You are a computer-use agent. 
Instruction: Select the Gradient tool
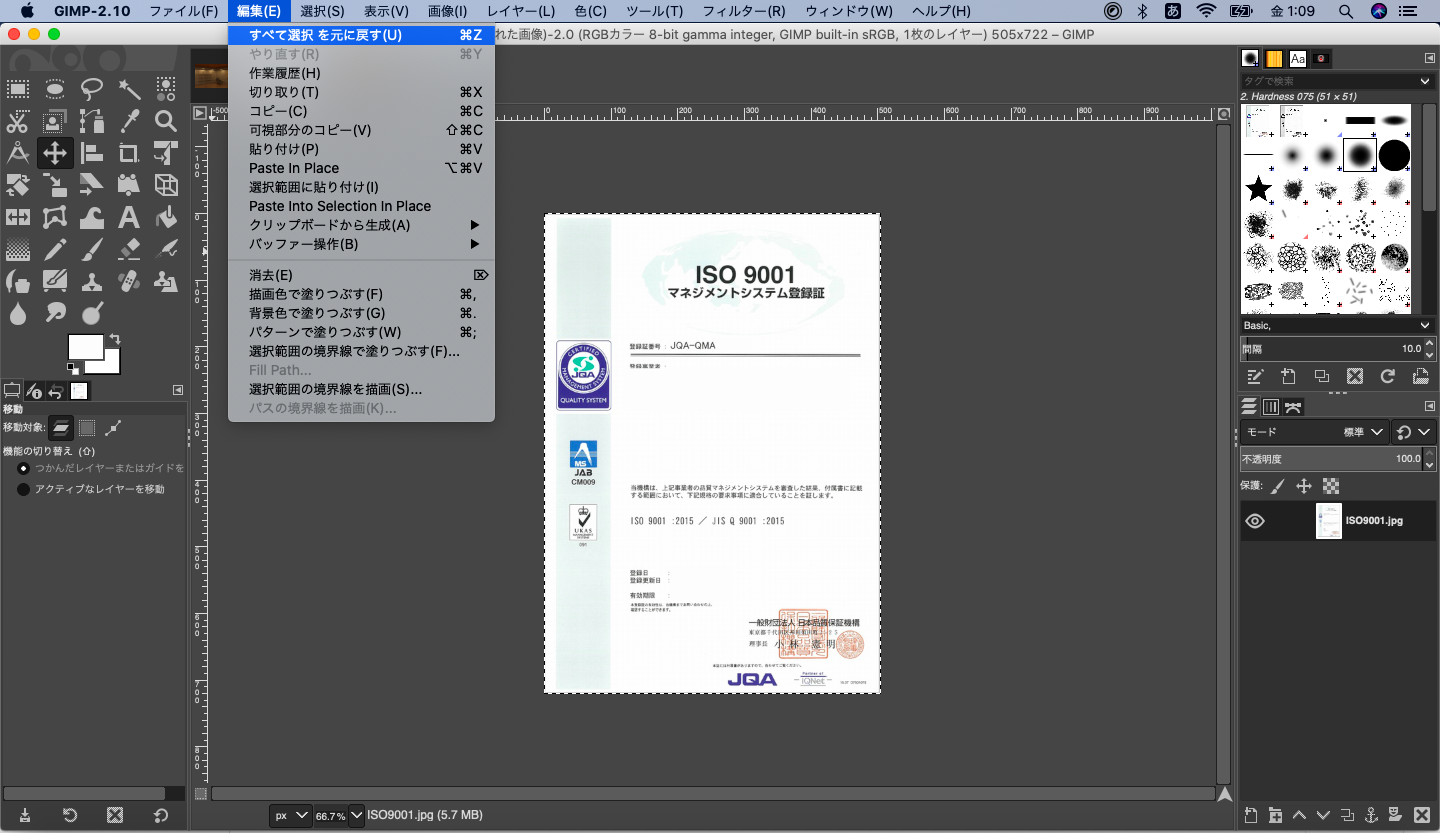coord(18,248)
